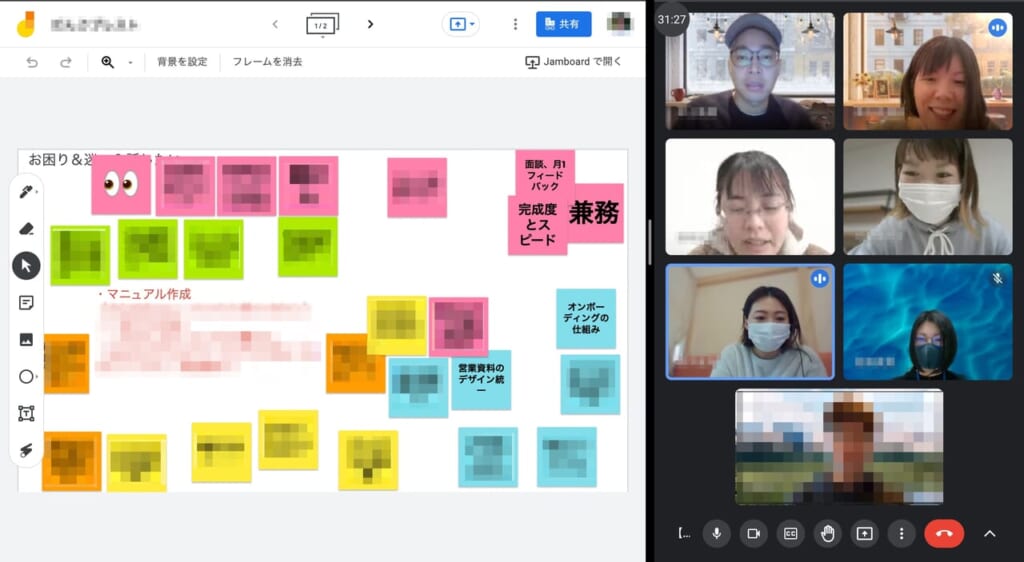
Task: Click video tile of woman wearing glasses
Action: tap(750, 196)
